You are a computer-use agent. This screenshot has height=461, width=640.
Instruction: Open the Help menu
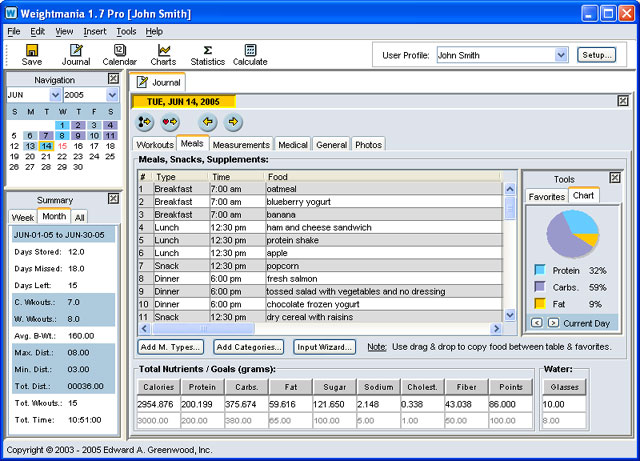click(x=154, y=31)
